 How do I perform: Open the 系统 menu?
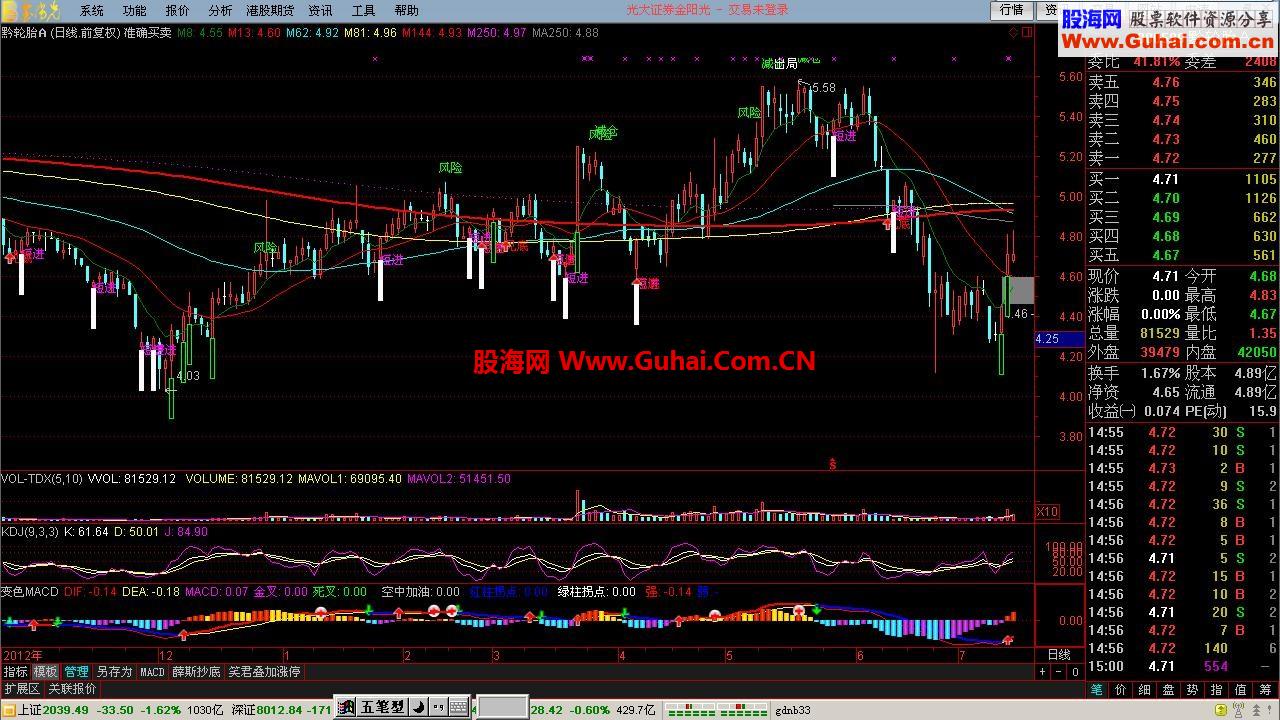pos(91,11)
